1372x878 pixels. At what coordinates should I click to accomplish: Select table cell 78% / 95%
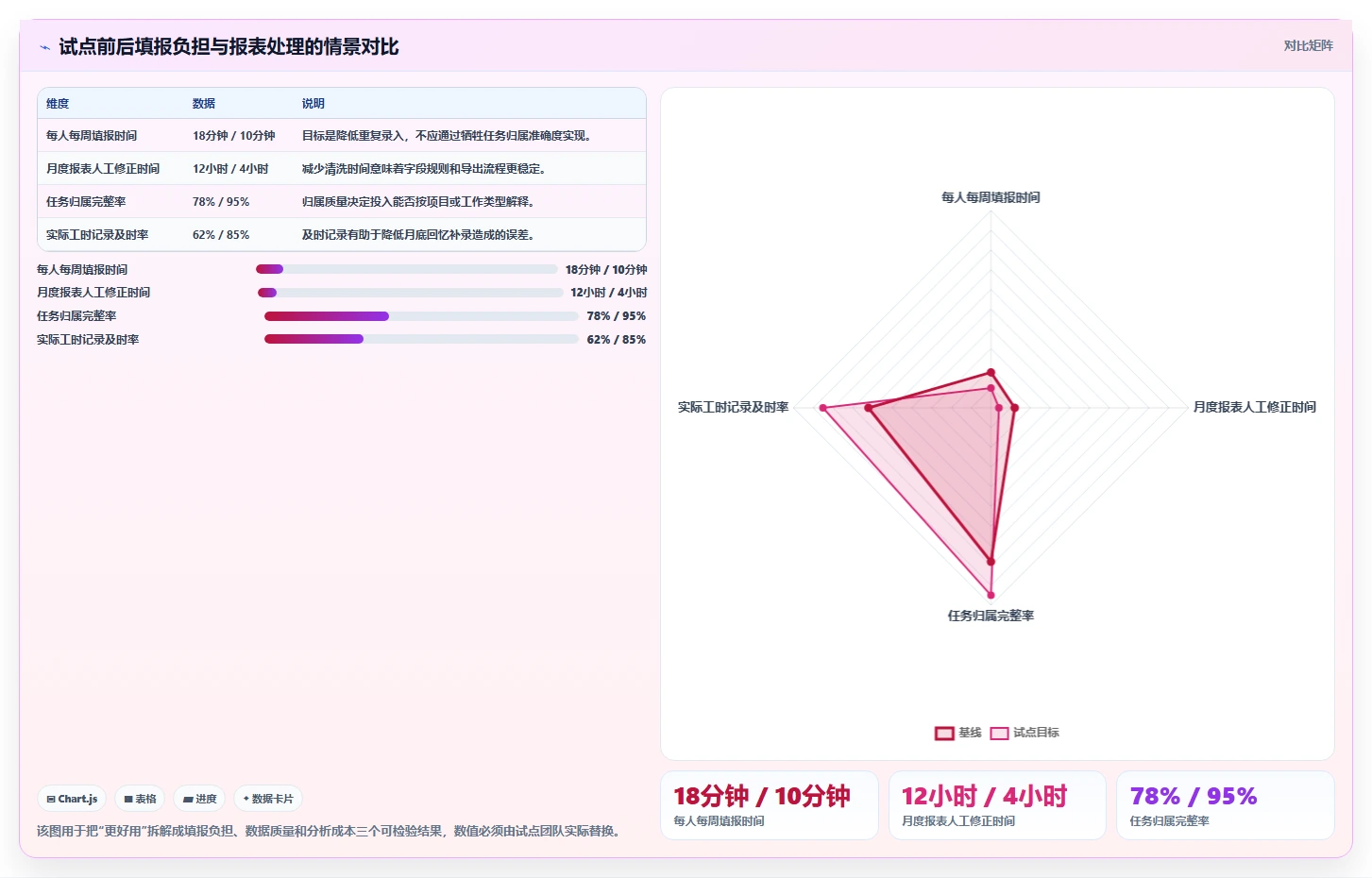221,202
